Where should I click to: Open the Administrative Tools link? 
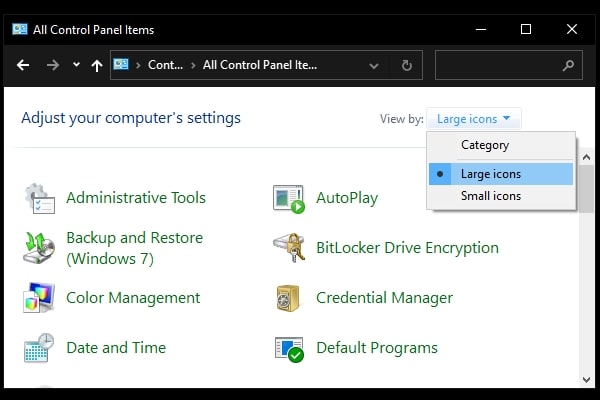tap(136, 198)
